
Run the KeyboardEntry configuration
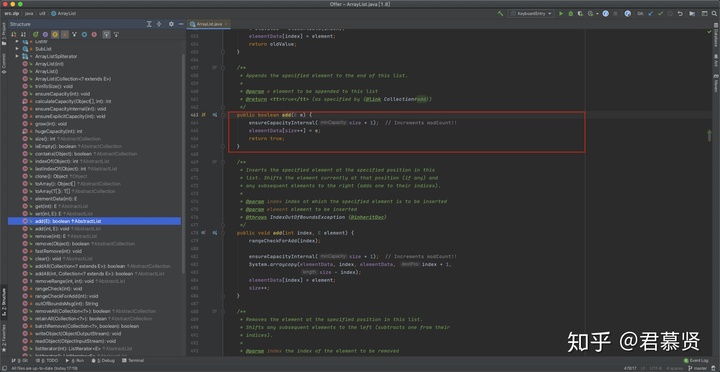561,14
